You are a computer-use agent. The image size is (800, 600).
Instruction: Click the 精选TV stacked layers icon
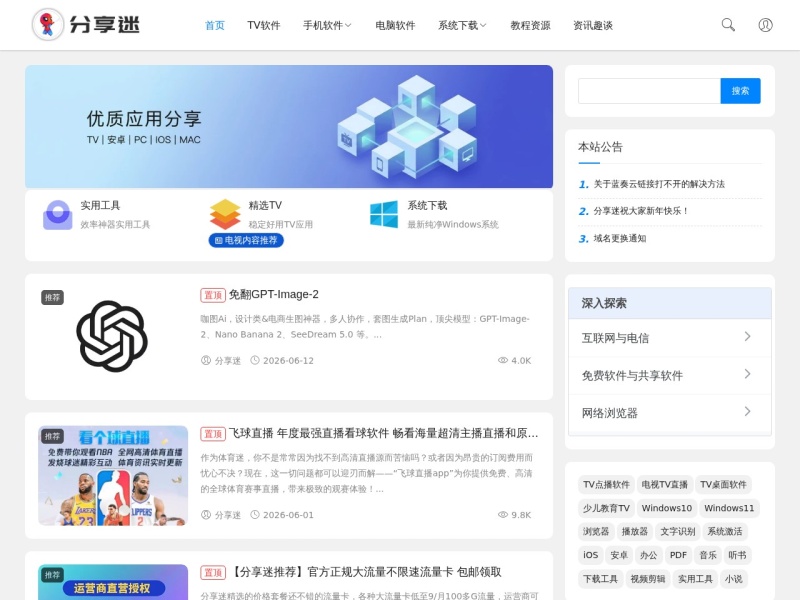225,214
